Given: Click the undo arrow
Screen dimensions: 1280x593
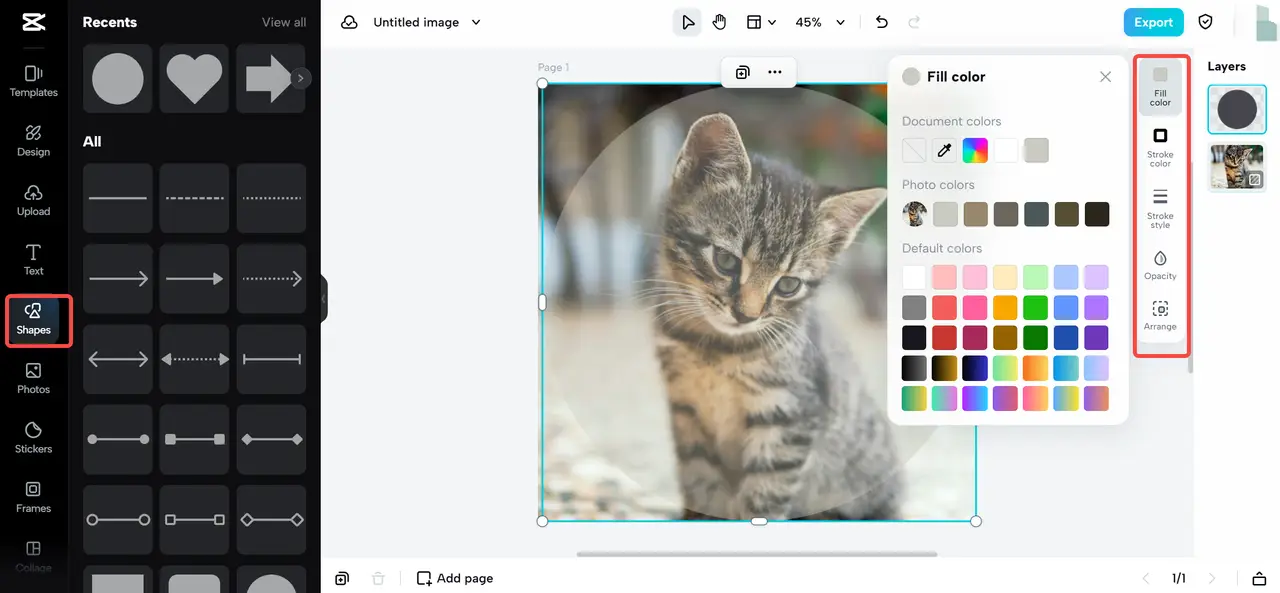Looking at the screenshot, I should pos(881,22).
